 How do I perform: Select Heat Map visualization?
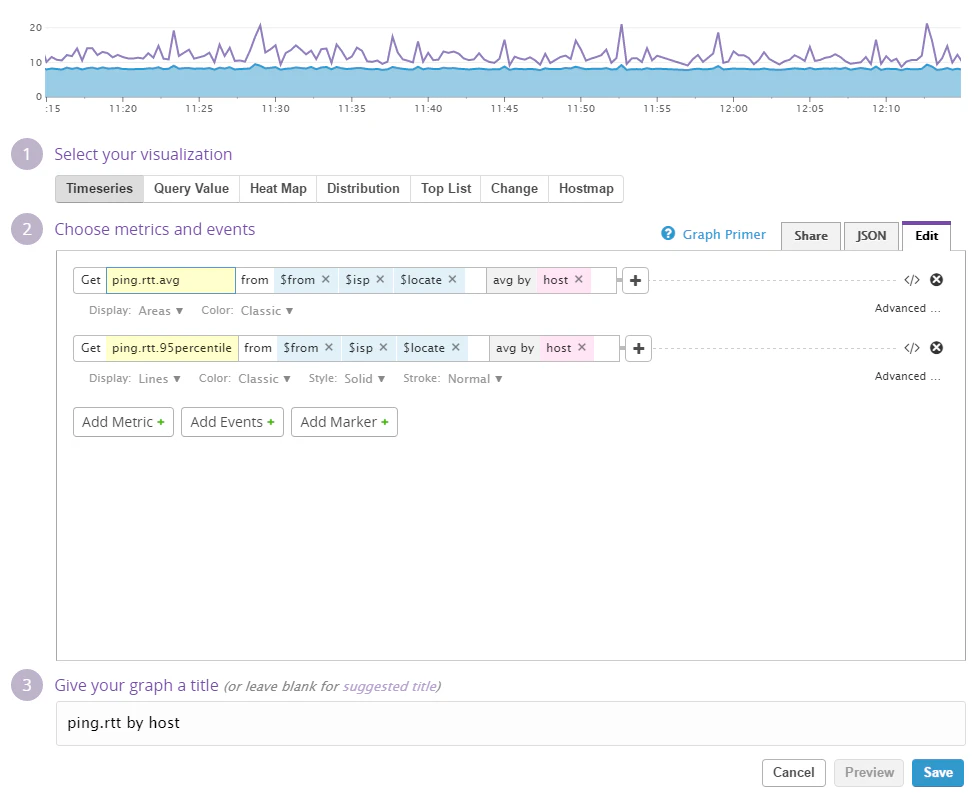(x=278, y=189)
